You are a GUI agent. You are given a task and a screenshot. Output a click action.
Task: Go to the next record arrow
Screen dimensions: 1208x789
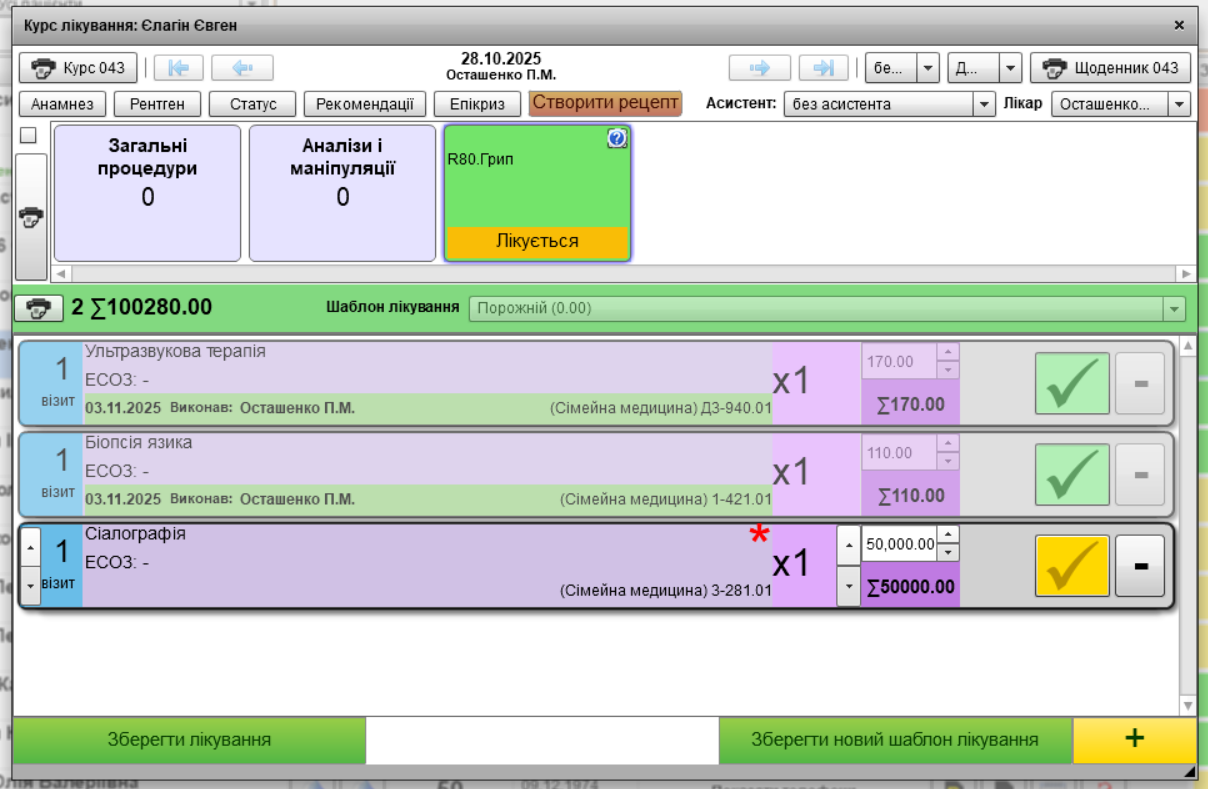tap(759, 68)
